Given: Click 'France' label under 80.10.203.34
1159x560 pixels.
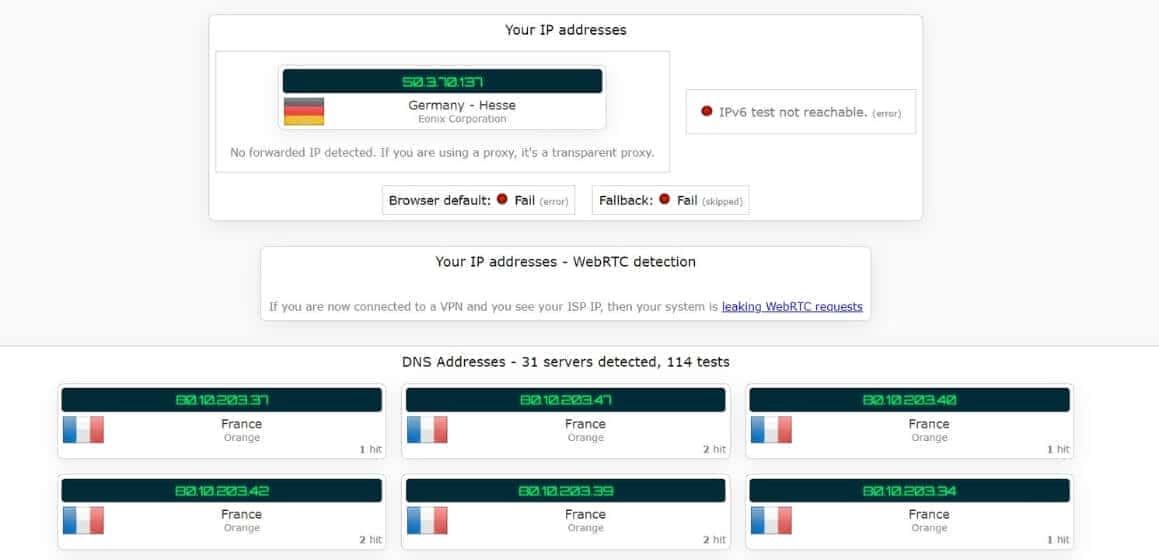Looking at the screenshot, I should pyautogui.click(x=929, y=514).
